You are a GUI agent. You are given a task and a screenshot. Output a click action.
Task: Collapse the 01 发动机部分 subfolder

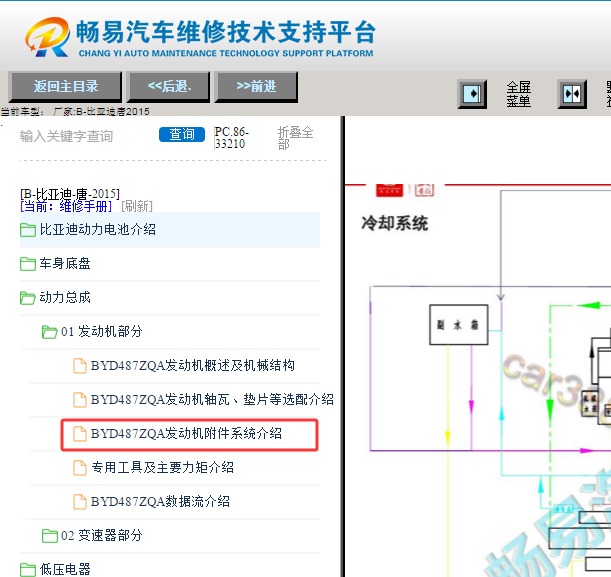coord(101,332)
